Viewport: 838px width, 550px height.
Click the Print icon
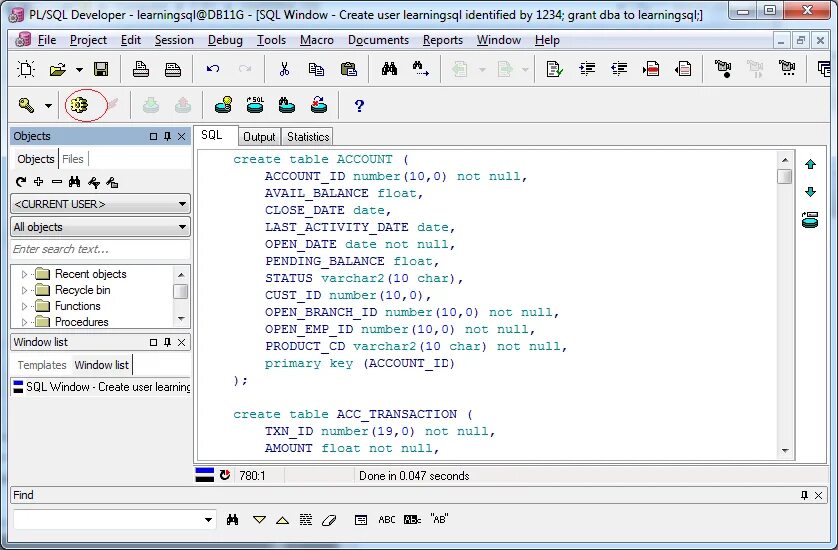pyautogui.click(x=141, y=69)
